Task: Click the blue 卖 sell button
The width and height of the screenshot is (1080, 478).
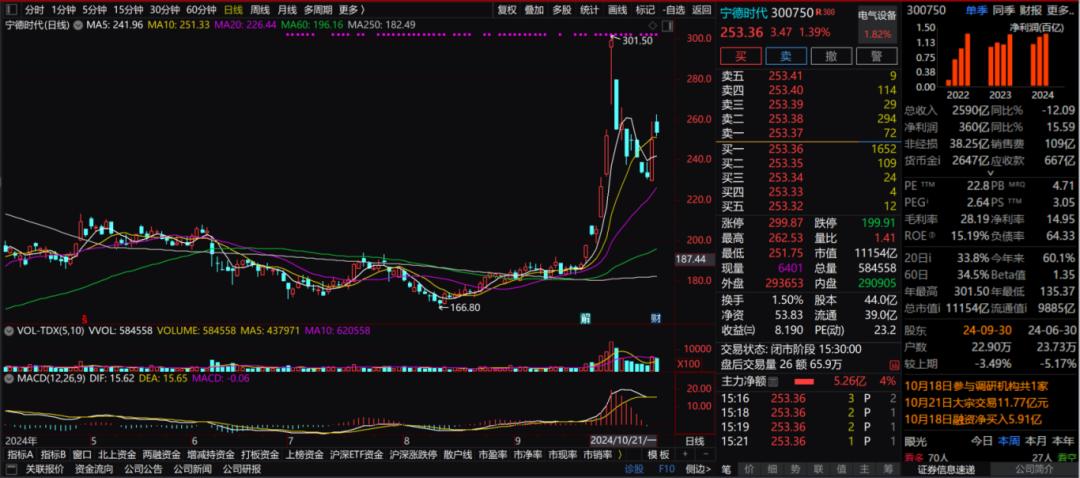Action: (x=786, y=57)
